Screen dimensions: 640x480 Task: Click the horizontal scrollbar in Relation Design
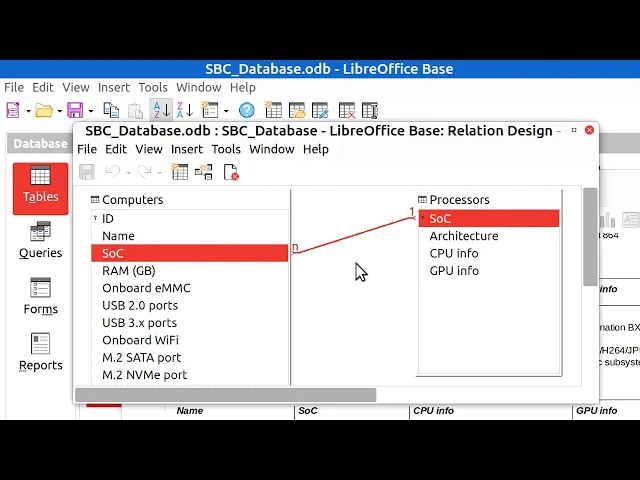(226, 395)
